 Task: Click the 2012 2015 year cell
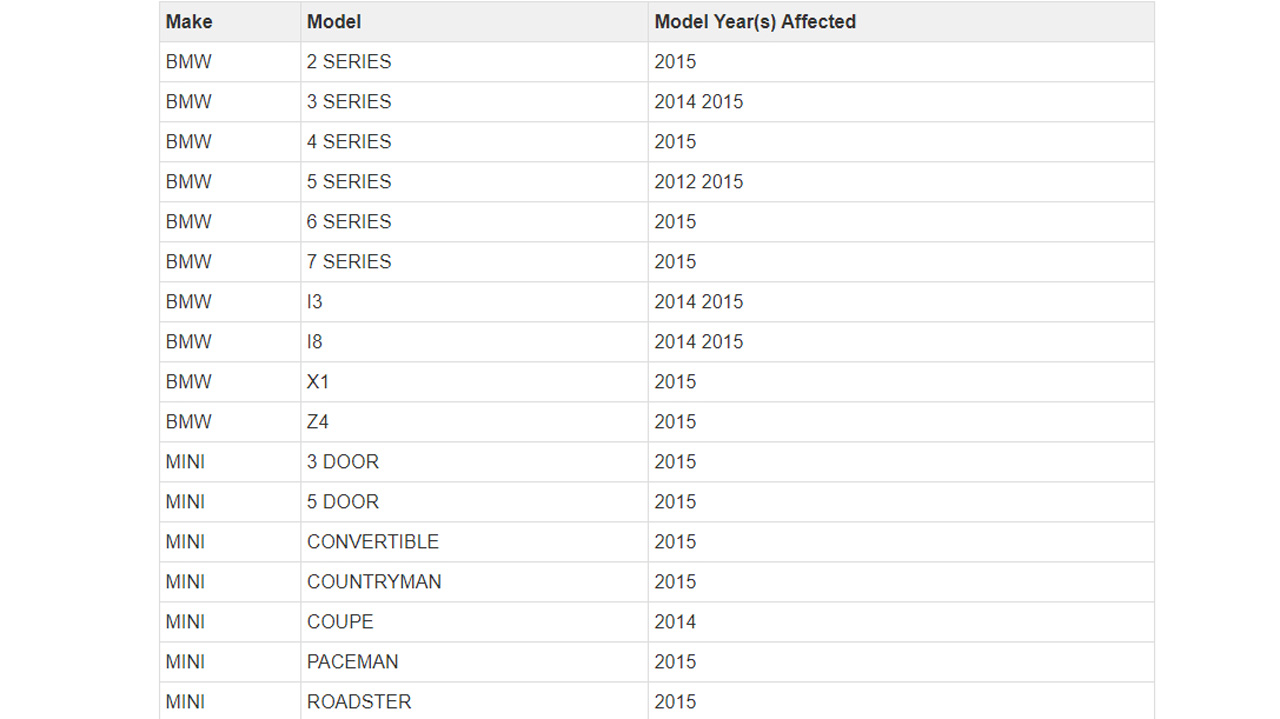[x=699, y=182]
